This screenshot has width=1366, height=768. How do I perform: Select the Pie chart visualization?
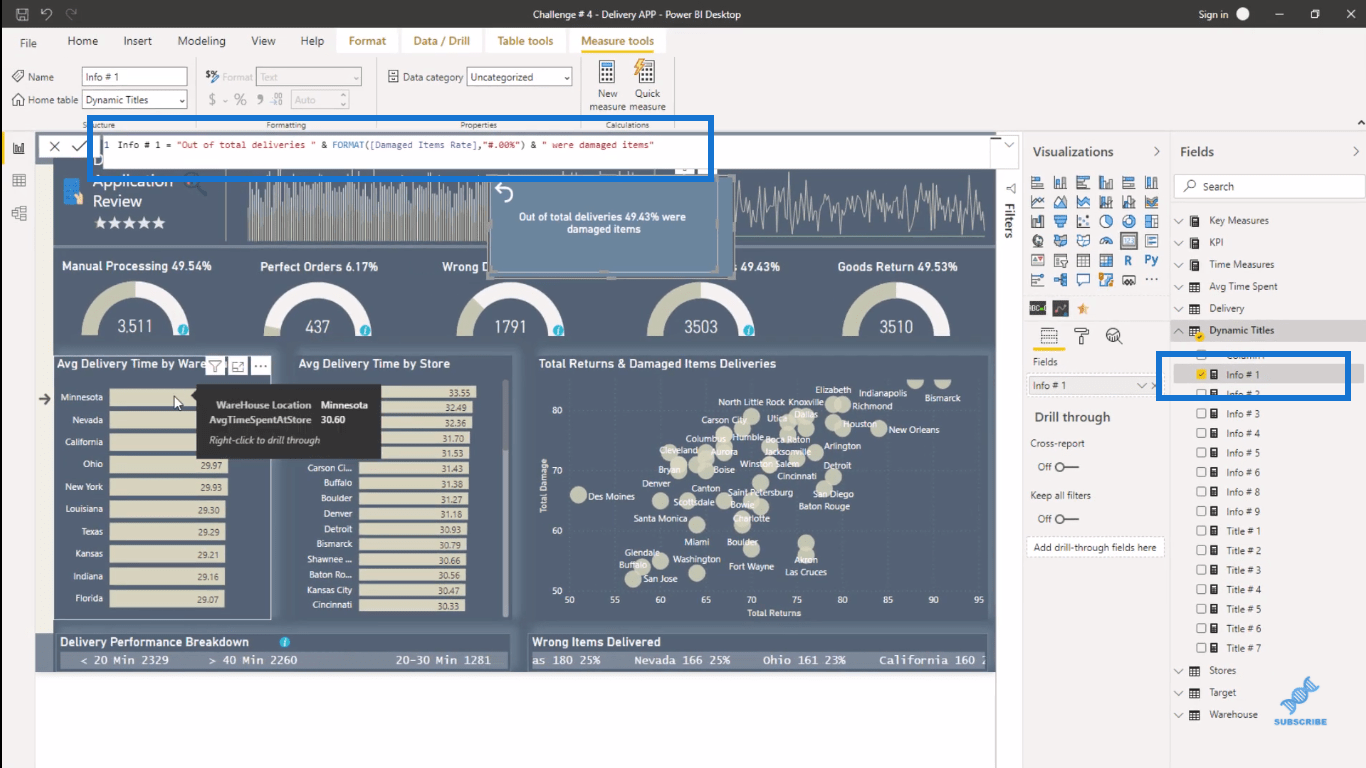(x=1106, y=221)
